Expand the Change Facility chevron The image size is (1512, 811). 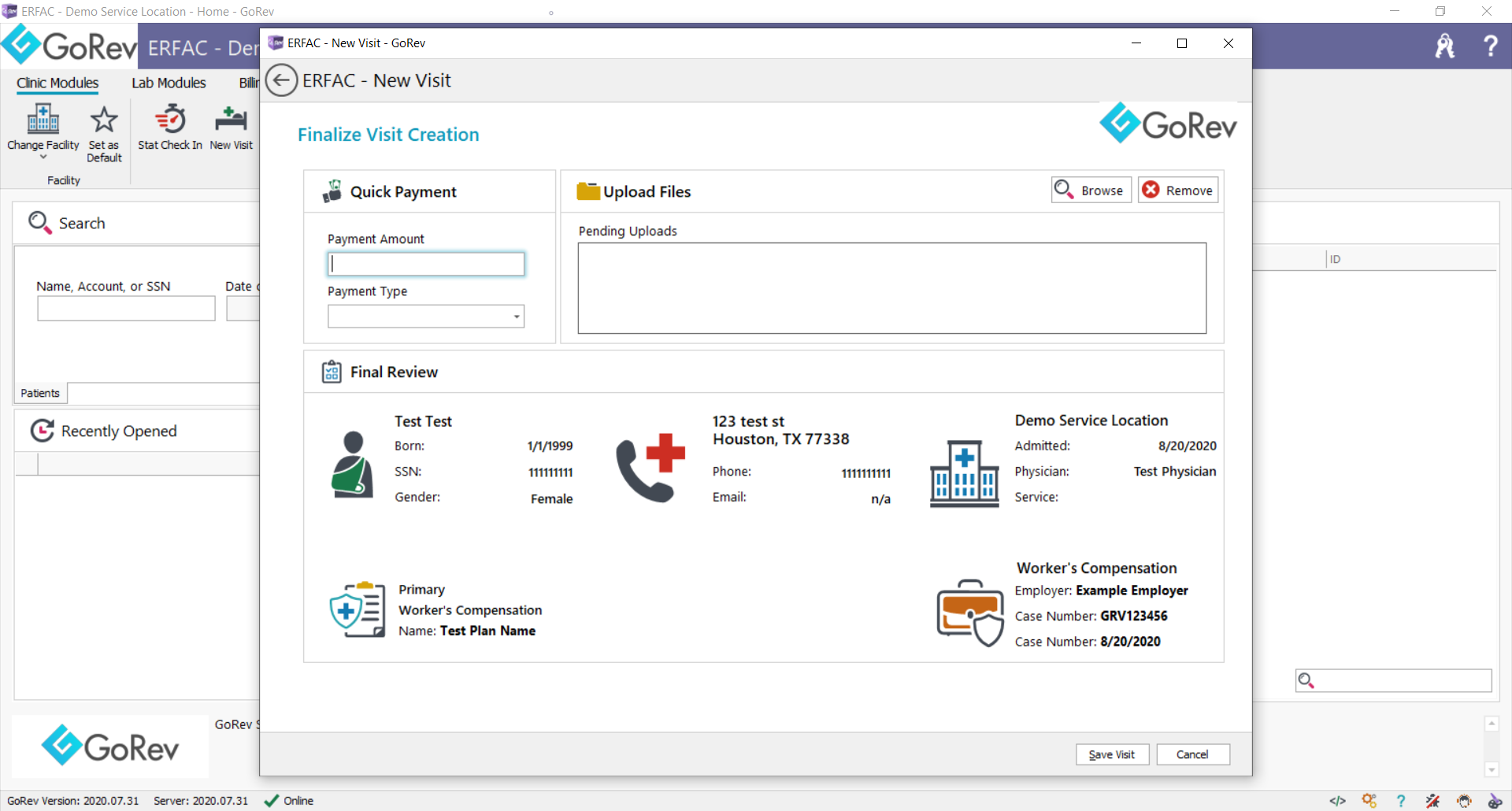pyautogui.click(x=43, y=157)
